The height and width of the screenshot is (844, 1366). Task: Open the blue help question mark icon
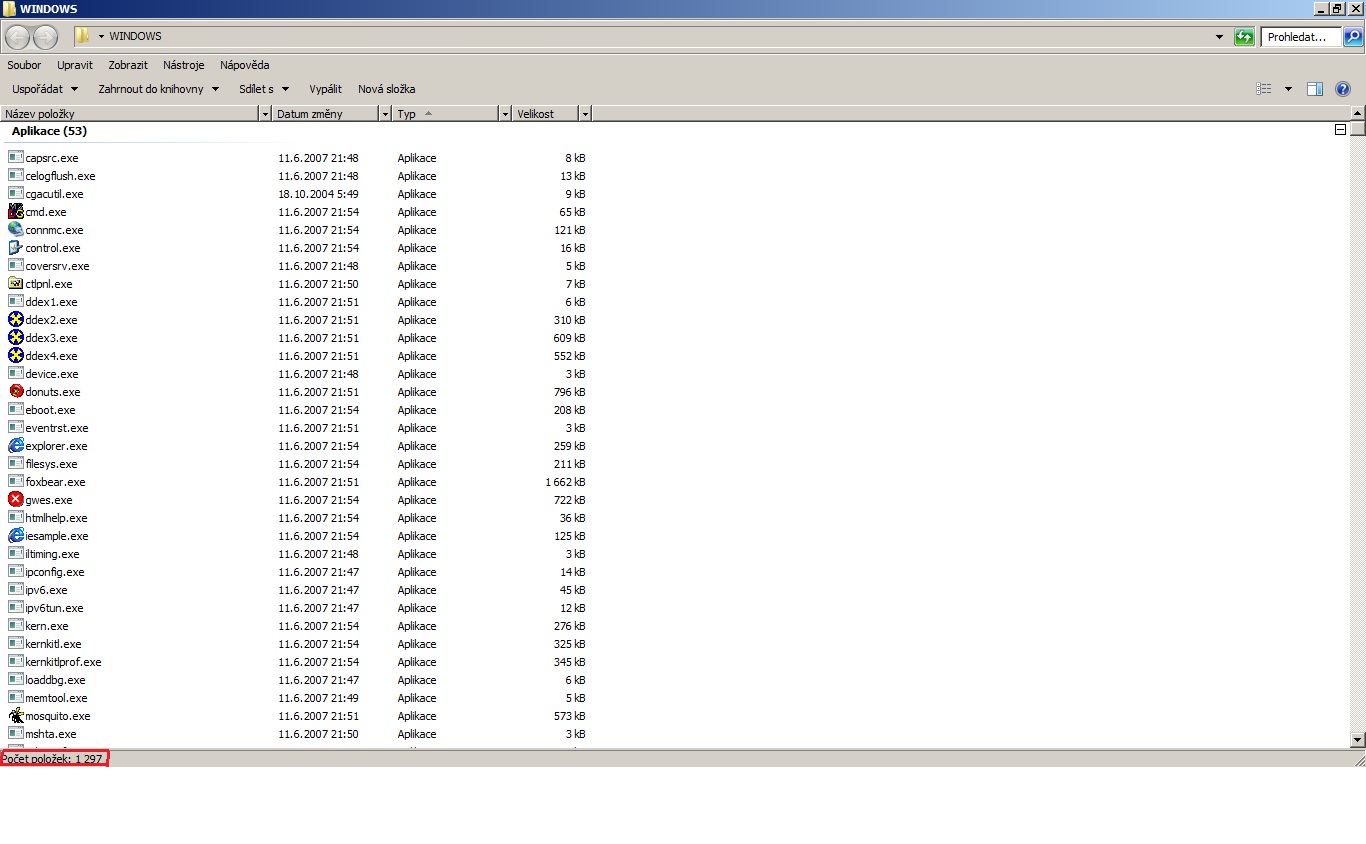click(1343, 89)
